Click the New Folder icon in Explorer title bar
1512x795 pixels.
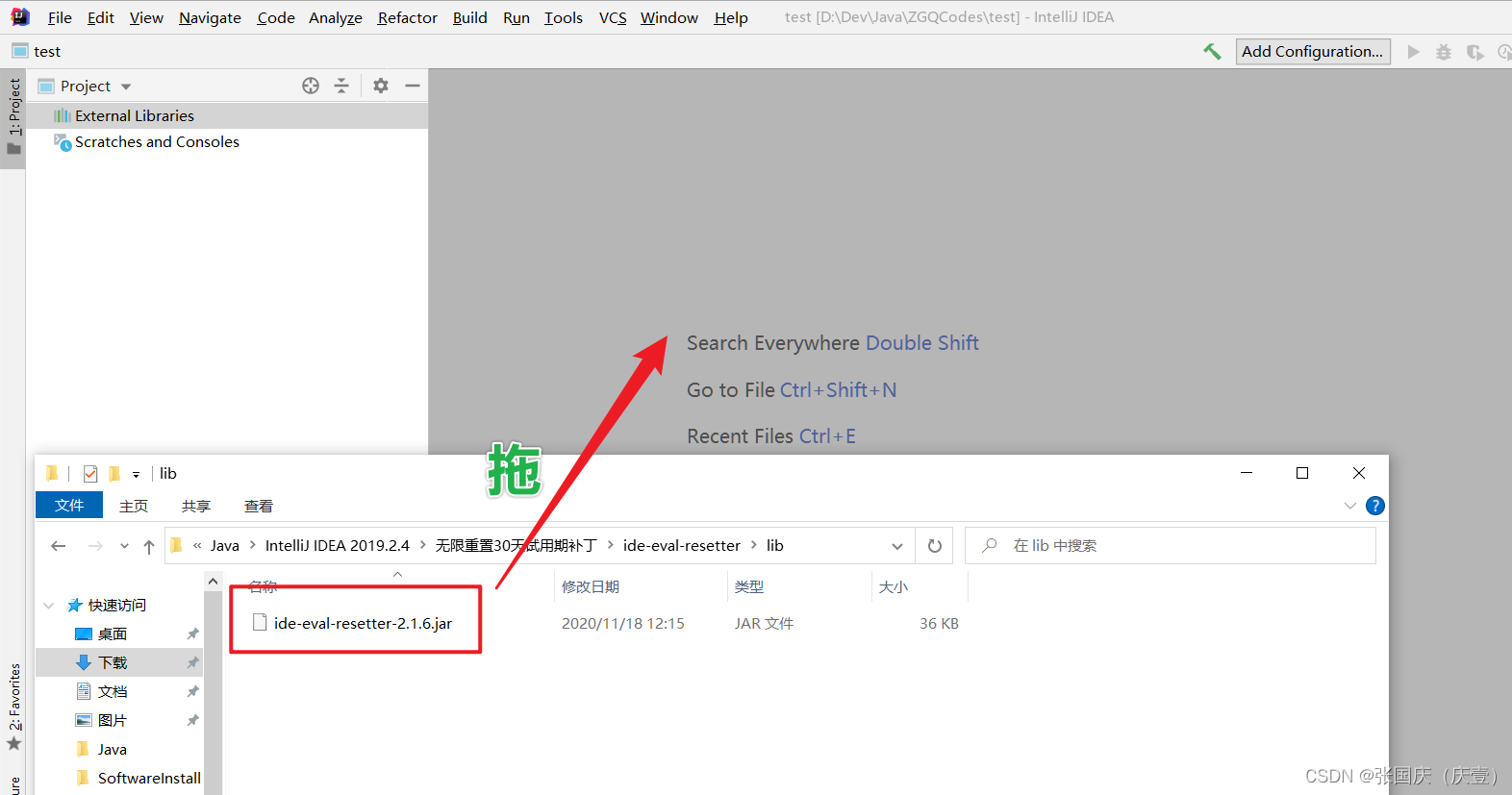pos(114,473)
